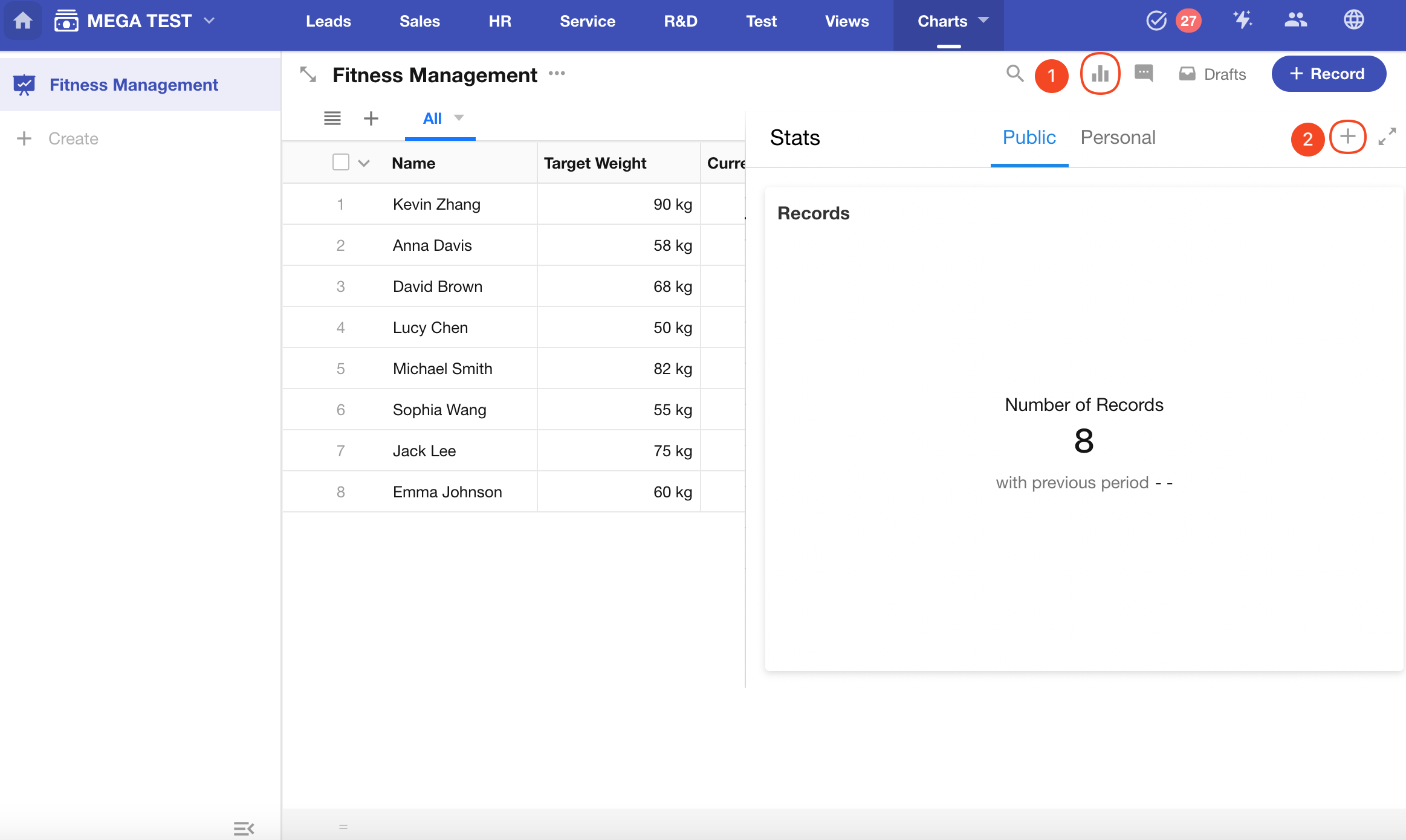Screen dimensions: 1406x840
Task: Click the search magnifier icon
Action: point(1014,74)
